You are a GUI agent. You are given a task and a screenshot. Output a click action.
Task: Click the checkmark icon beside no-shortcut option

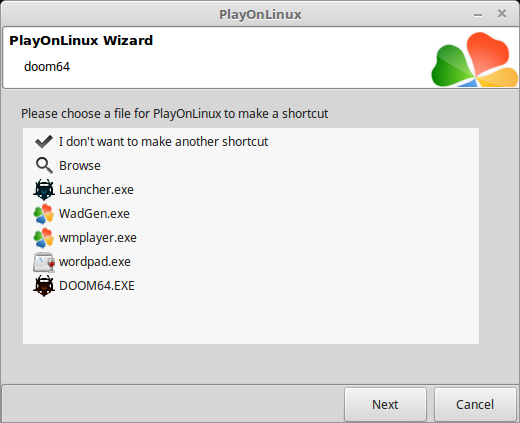[44, 142]
